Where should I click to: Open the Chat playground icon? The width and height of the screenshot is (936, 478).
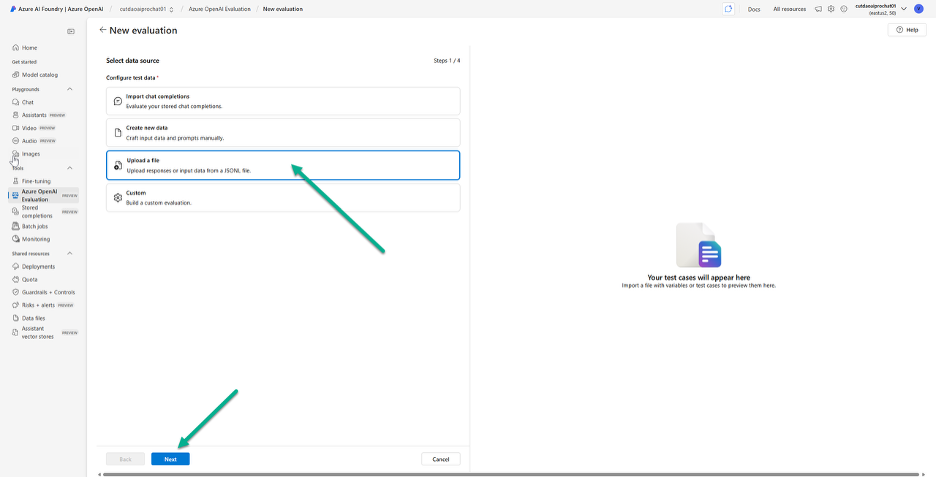coord(16,102)
